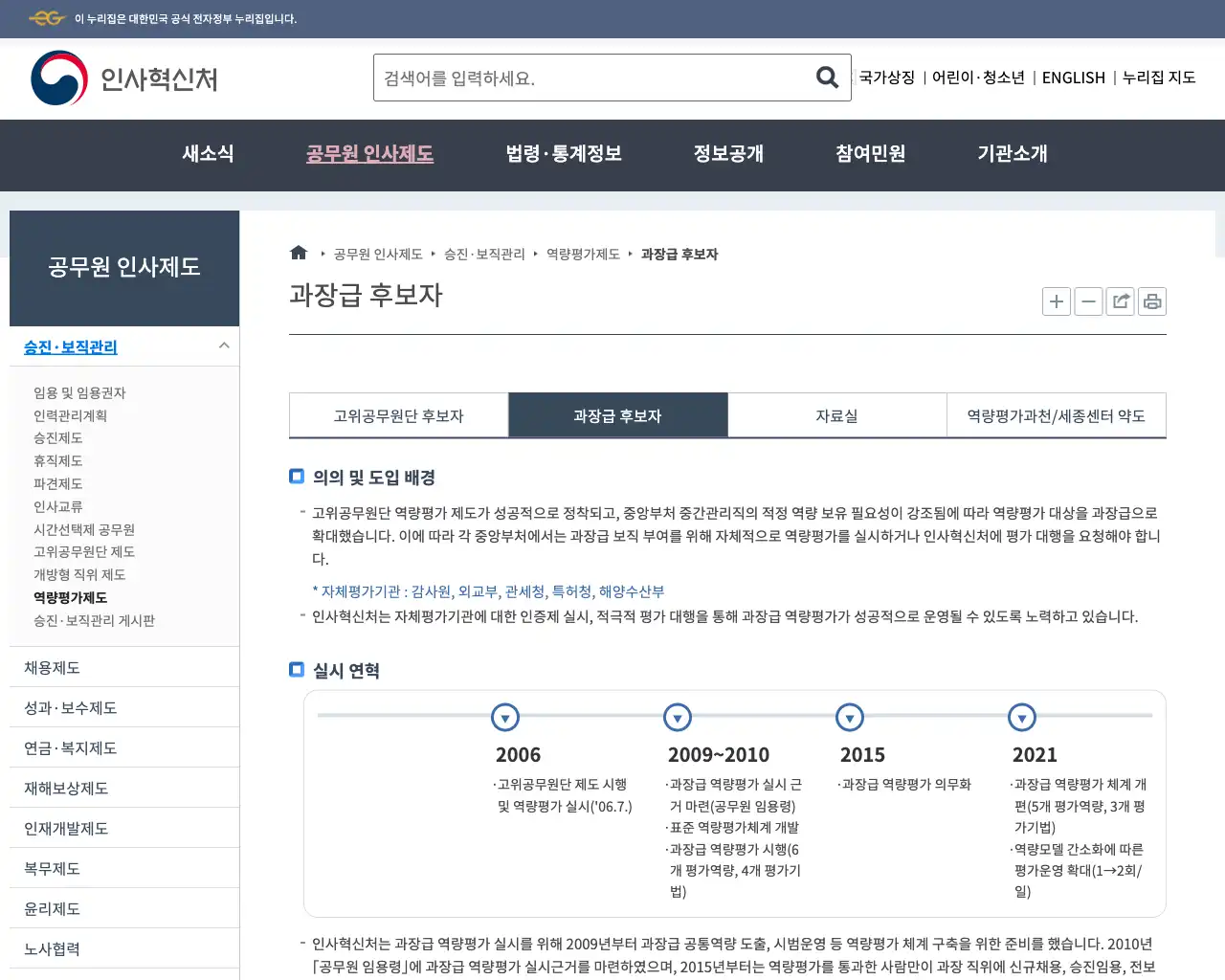Click the 2009~2010 timeline marker

coord(678,717)
